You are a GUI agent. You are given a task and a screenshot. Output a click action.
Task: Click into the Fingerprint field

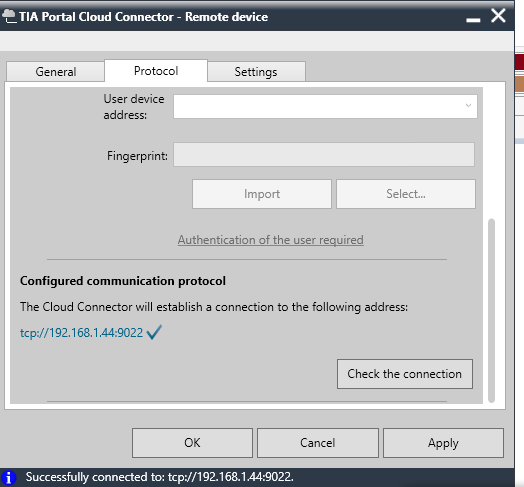tap(324, 155)
